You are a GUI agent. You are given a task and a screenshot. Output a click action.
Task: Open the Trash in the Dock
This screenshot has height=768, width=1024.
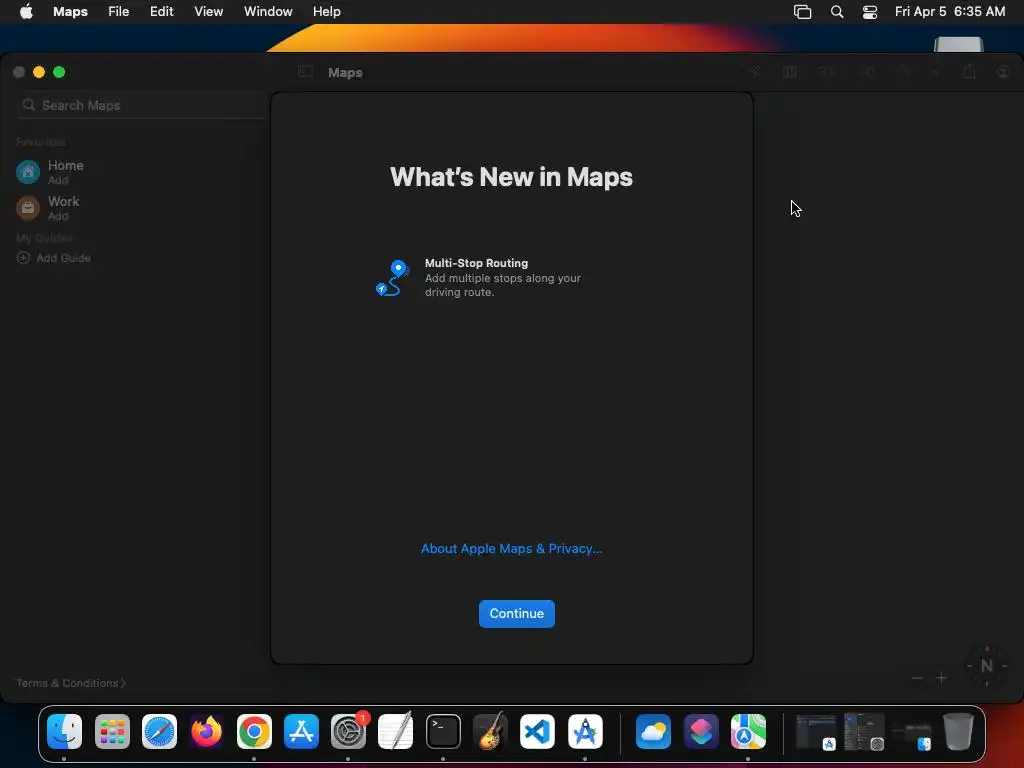(x=958, y=731)
